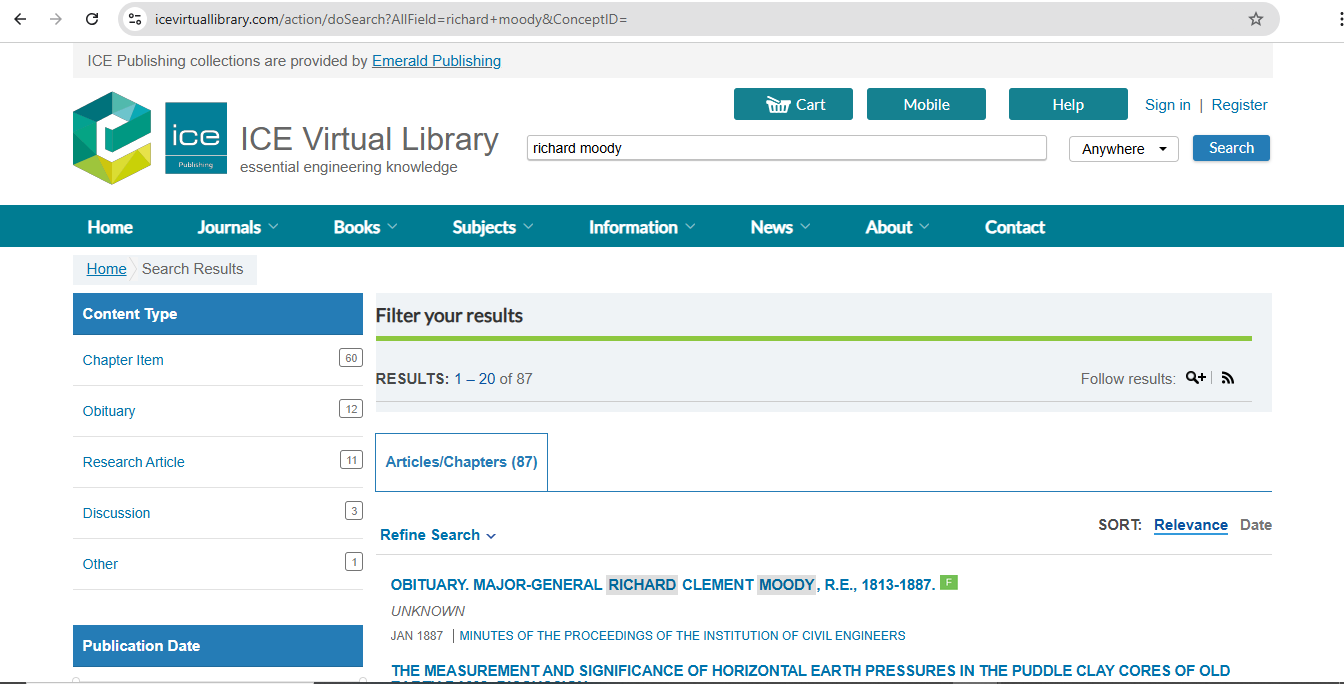Viewport: 1344px width, 684px height.
Task: Filter by Other content type
Action: (x=100, y=564)
